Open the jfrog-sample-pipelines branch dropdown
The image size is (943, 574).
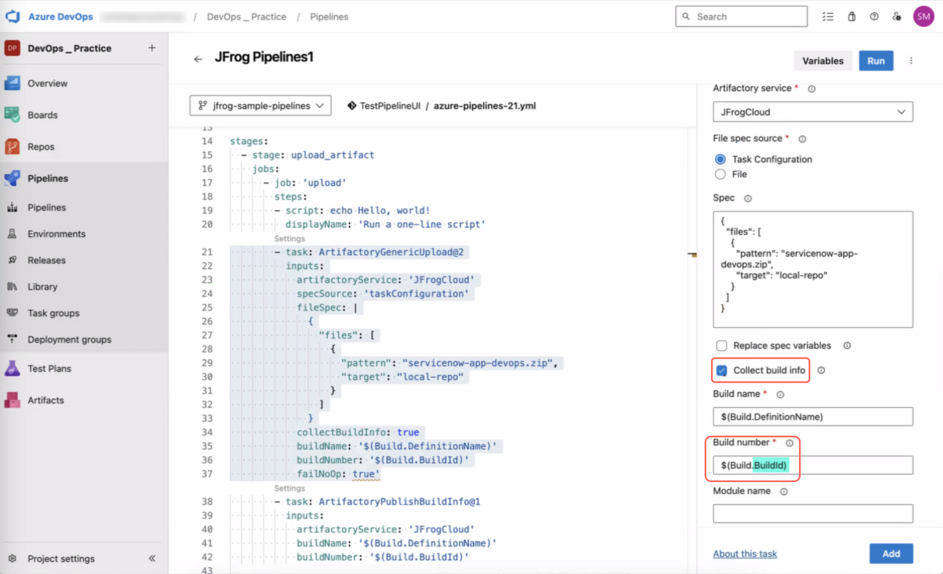click(x=260, y=105)
